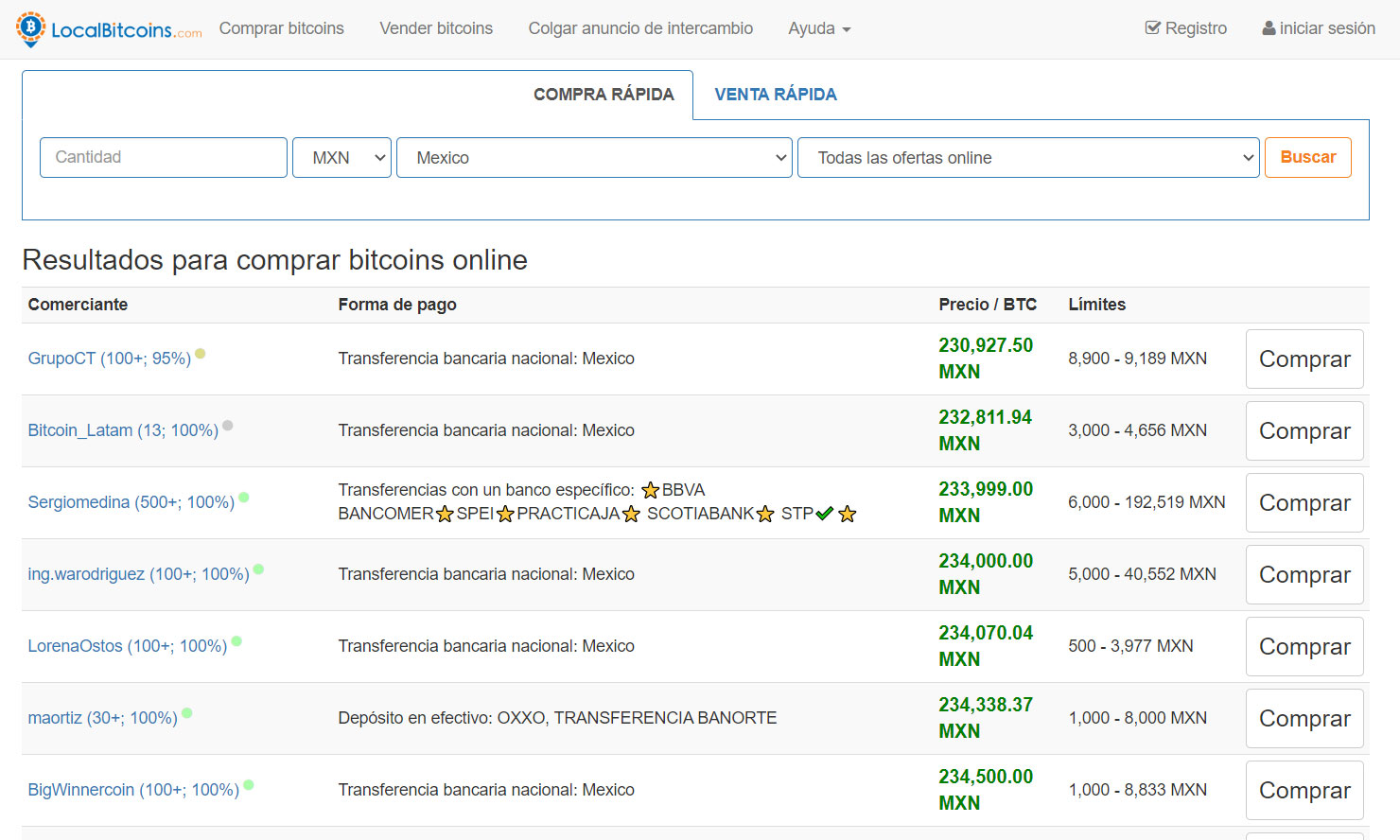
Task: Expand the Ayuda menu
Action: click(x=819, y=28)
